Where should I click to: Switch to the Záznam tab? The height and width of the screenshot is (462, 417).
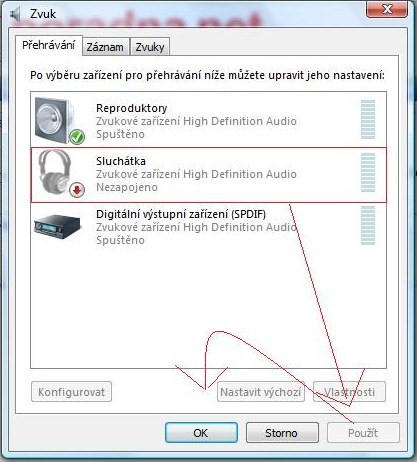pos(105,47)
